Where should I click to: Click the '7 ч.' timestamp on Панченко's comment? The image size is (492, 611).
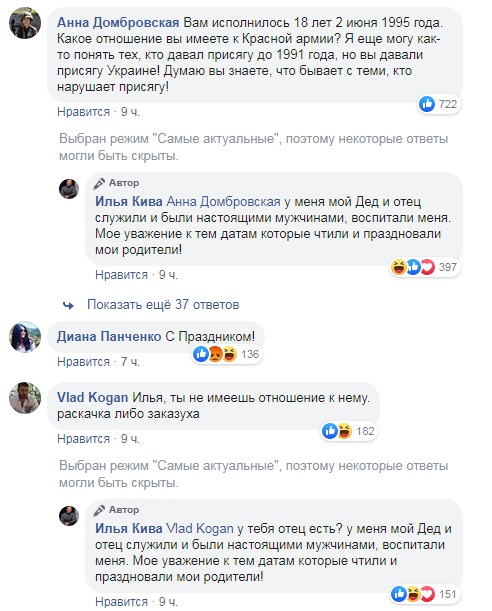tap(130, 362)
